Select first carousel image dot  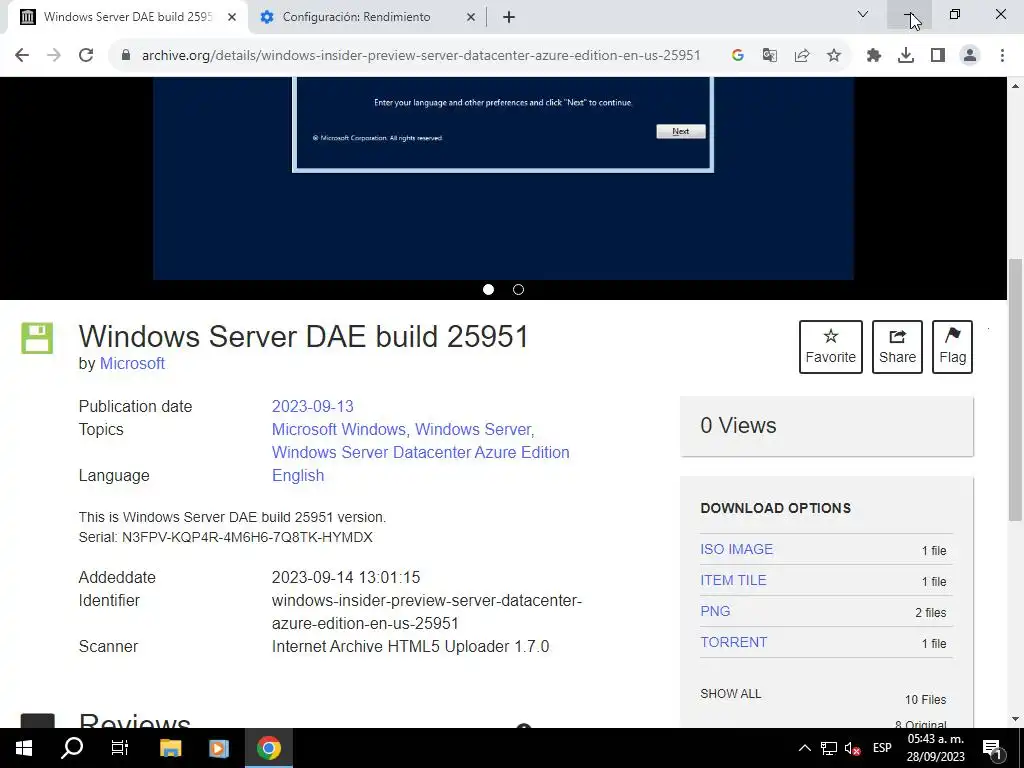[488, 289]
